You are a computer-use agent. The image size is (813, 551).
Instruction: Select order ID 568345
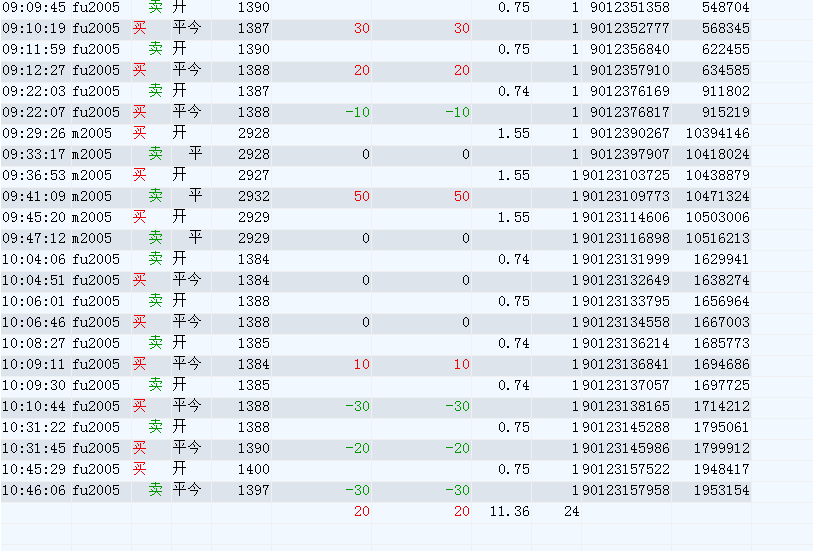pos(725,29)
